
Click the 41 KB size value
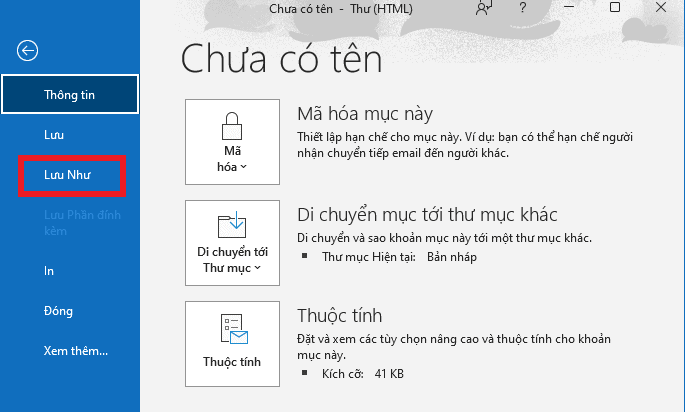(389, 374)
